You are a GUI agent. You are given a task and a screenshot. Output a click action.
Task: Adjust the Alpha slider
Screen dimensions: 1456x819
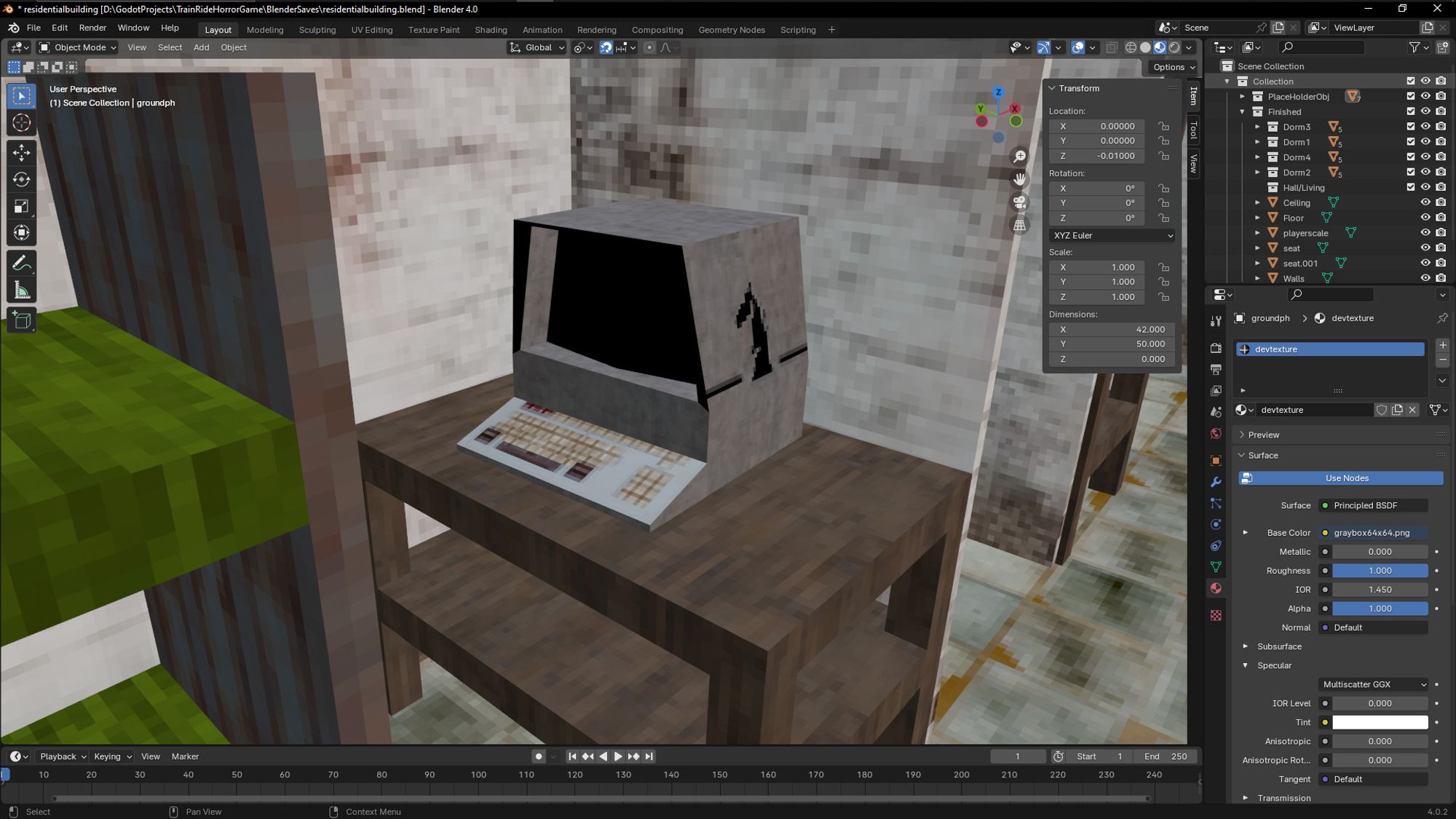click(1380, 609)
